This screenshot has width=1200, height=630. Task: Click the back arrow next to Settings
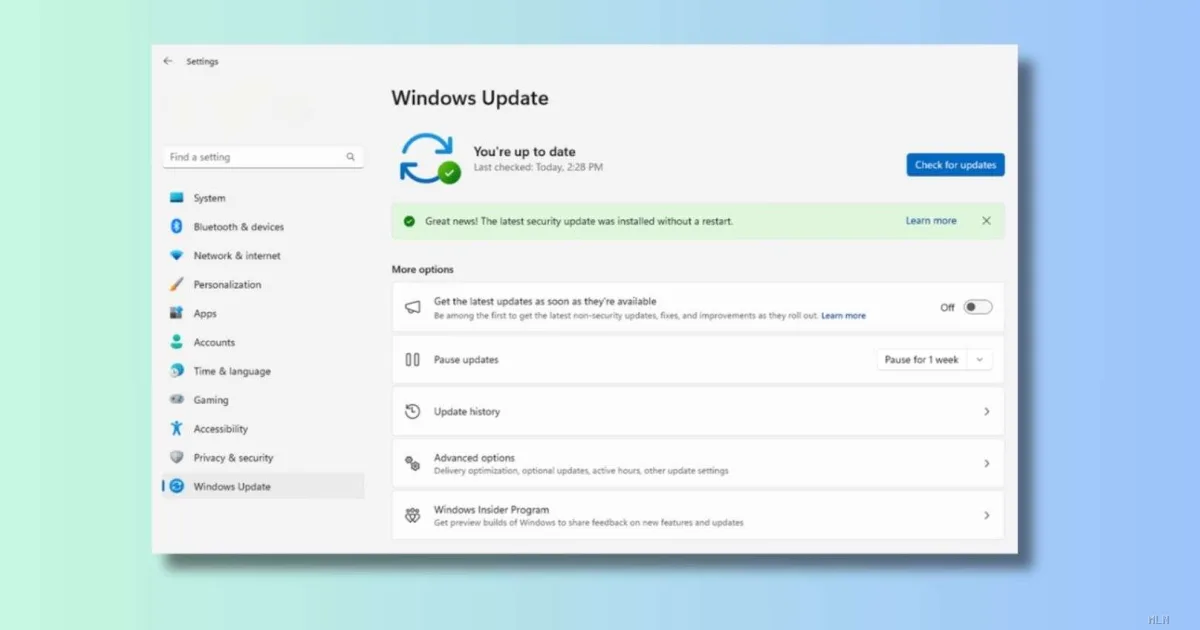click(168, 61)
